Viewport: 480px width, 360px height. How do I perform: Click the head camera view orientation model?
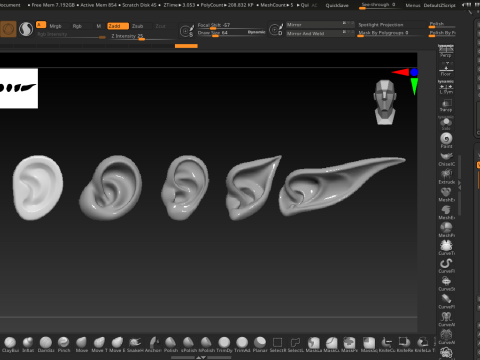click(x=385, y=102)
